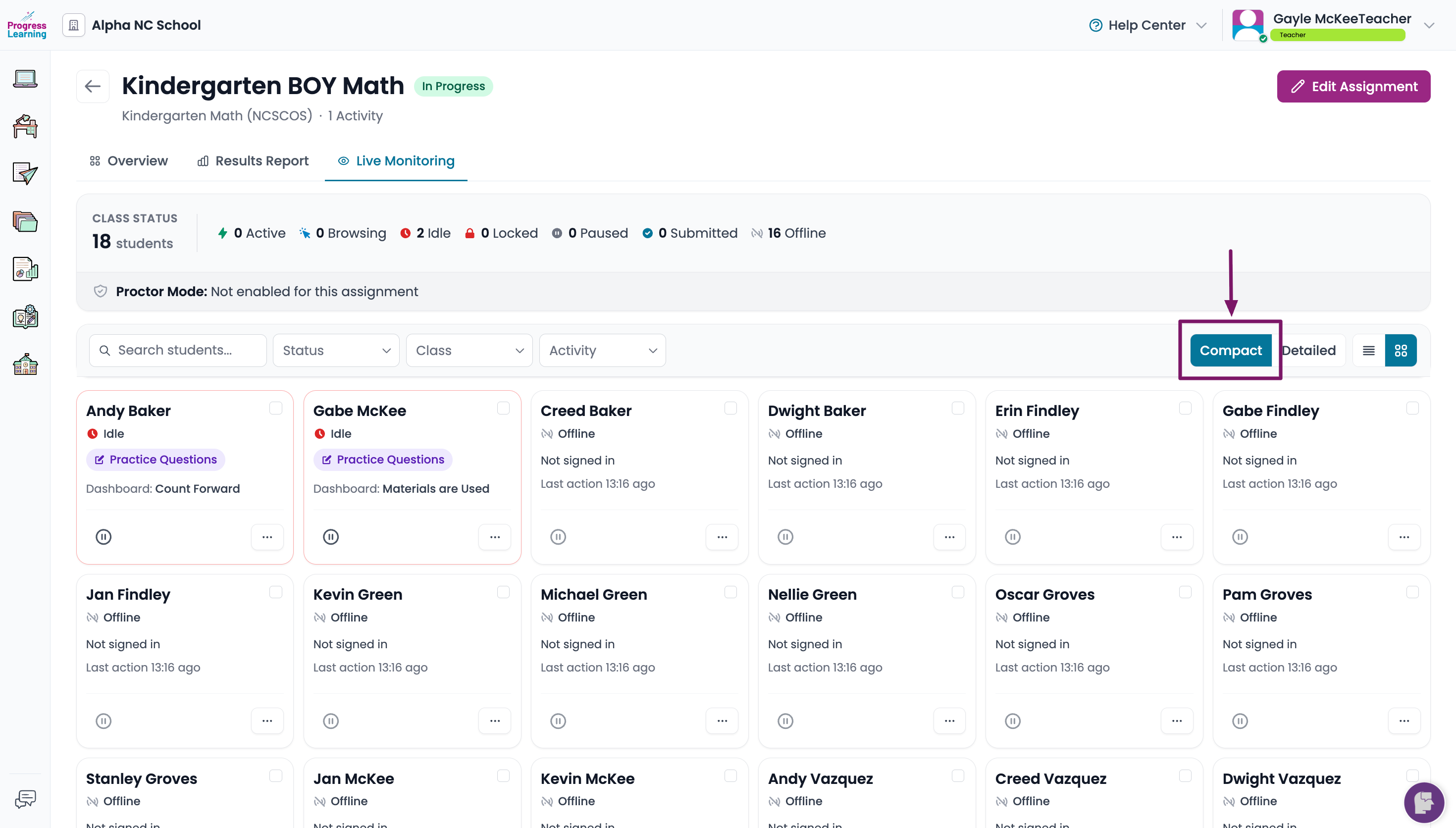The image size is (1456, 828).
Task: Pause Michael Green's session
Action: click(558, 721)
